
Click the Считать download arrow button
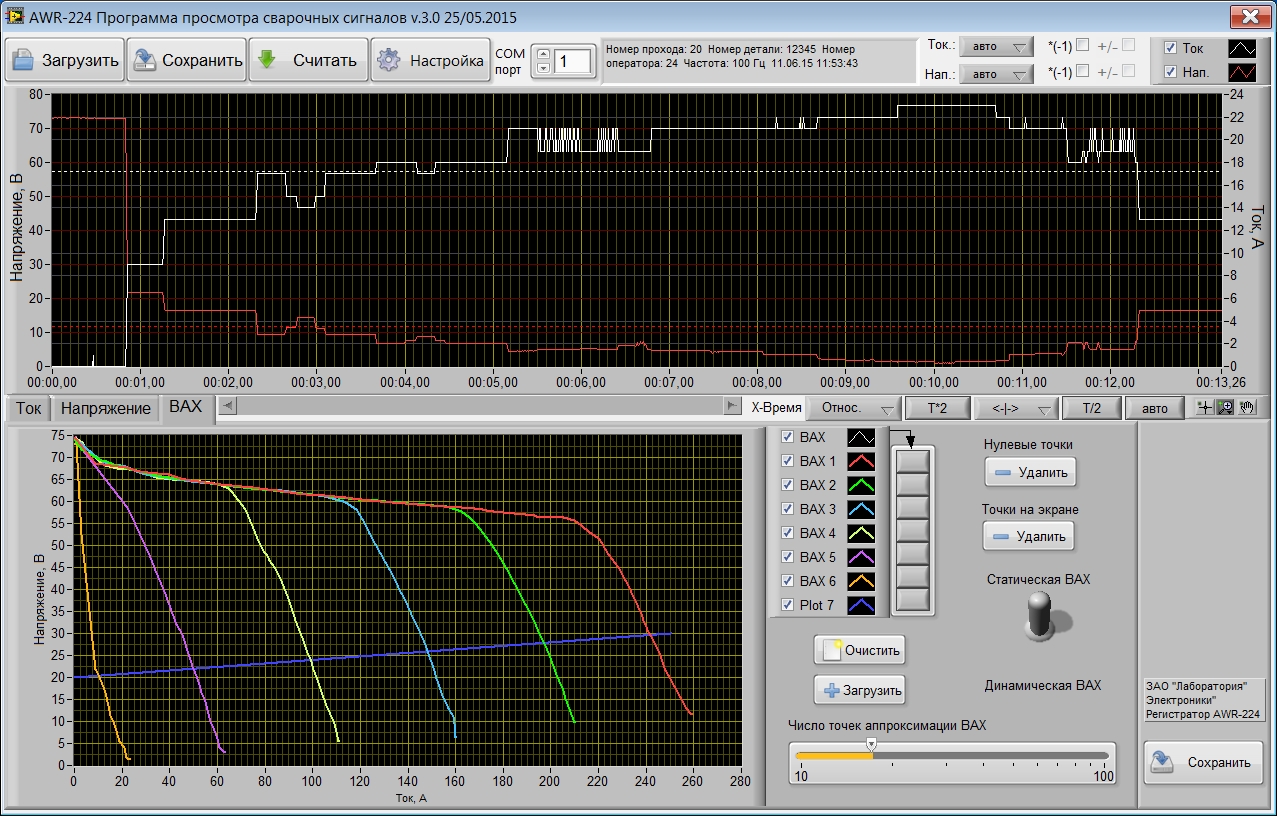click(x=308, y=60)
